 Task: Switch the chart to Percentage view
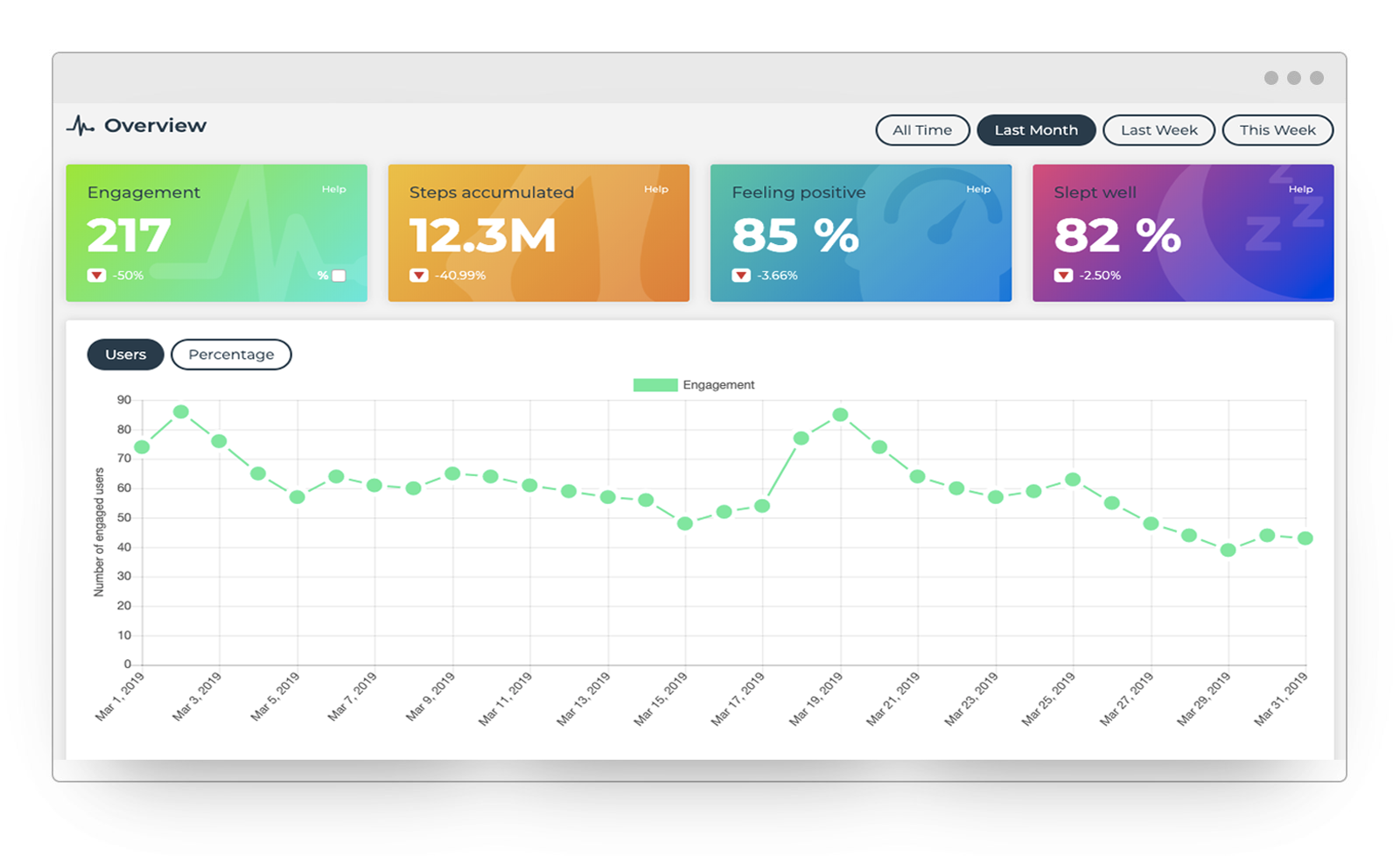point(231,354)
